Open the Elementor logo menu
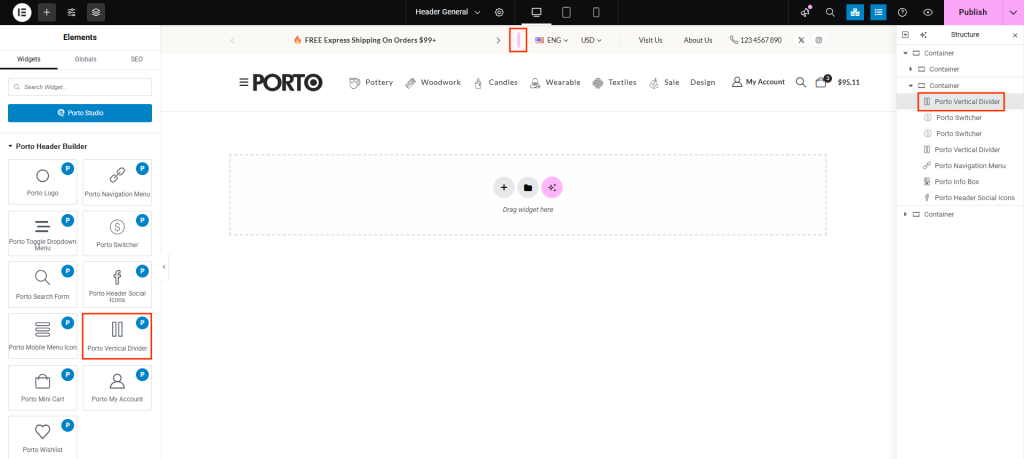 [22, 12]
